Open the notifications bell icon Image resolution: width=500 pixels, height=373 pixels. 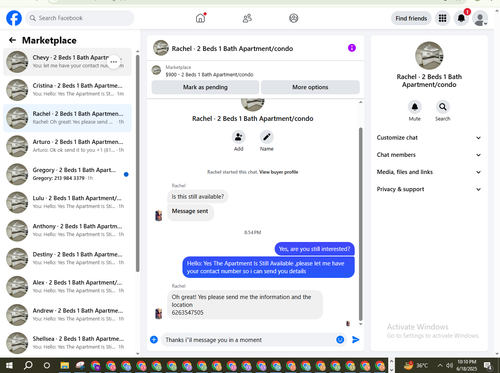(461, 18)
